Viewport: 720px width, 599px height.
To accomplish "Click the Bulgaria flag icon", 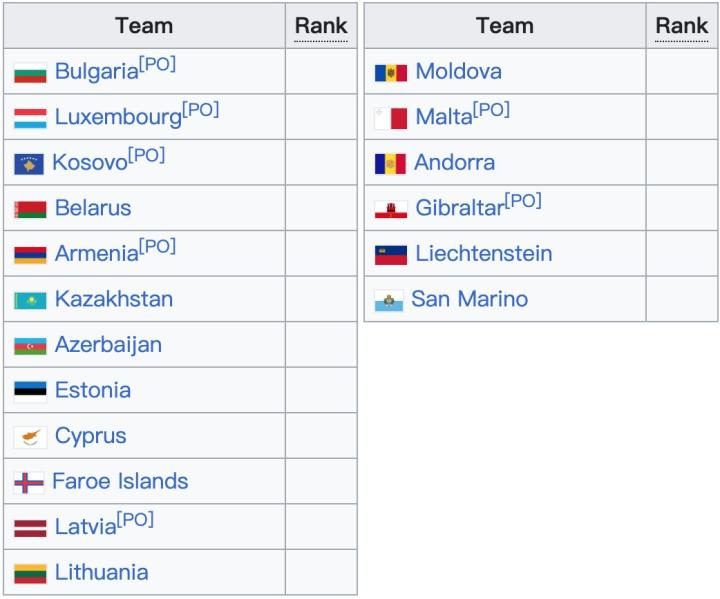I will (x=30, y=73).
